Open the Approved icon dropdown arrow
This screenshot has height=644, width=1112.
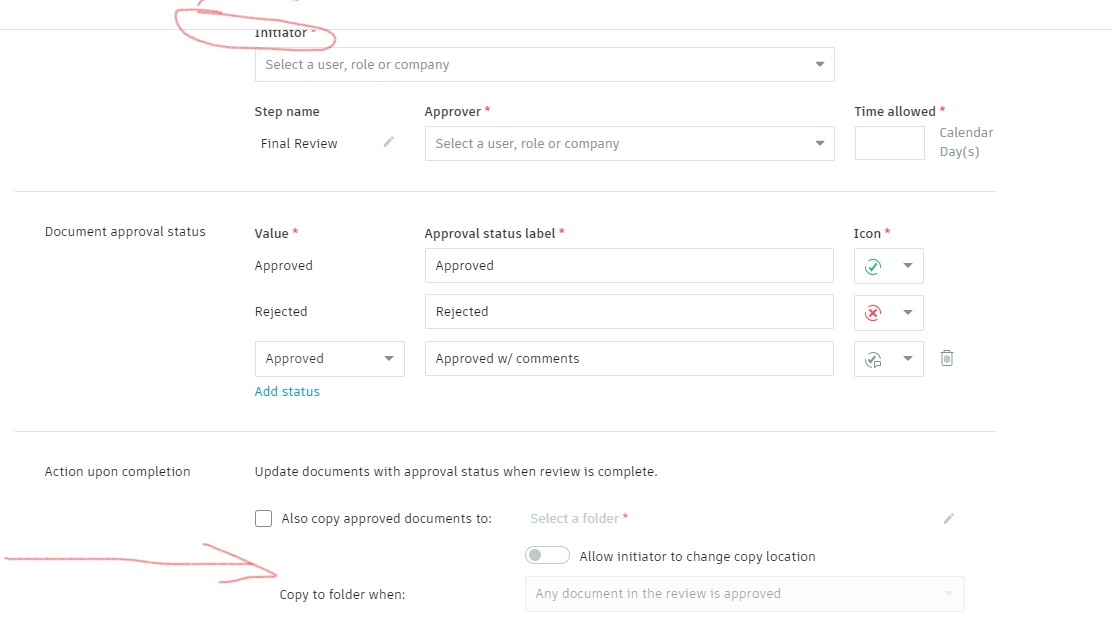908,266
